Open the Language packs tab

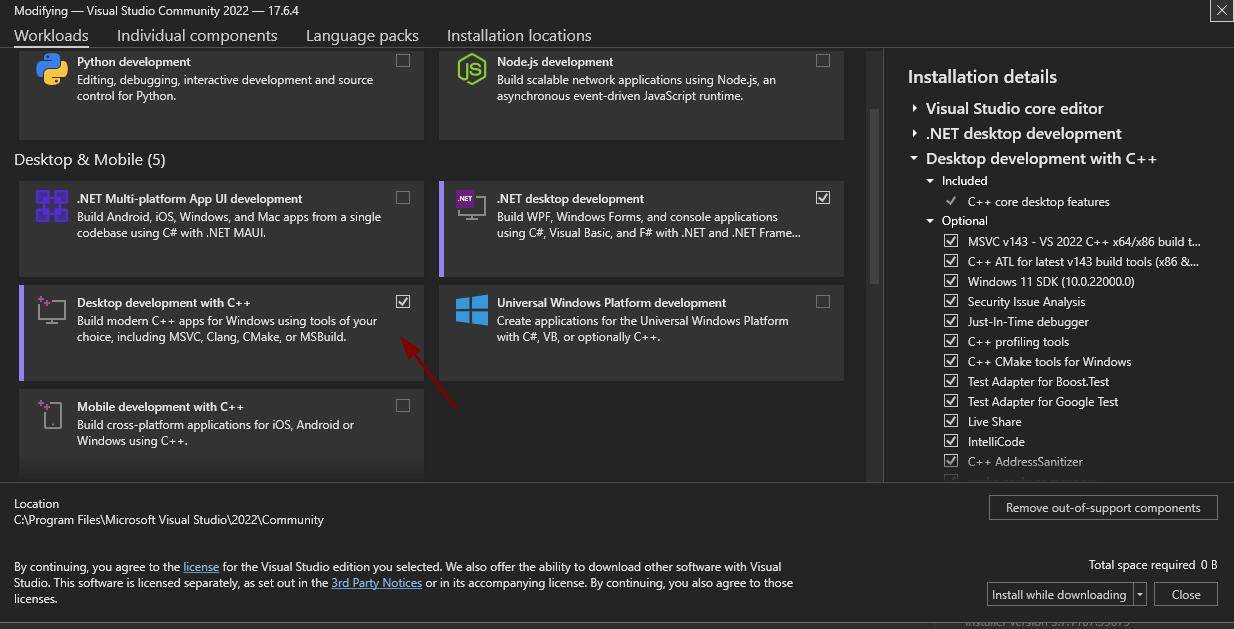[362, 36]
